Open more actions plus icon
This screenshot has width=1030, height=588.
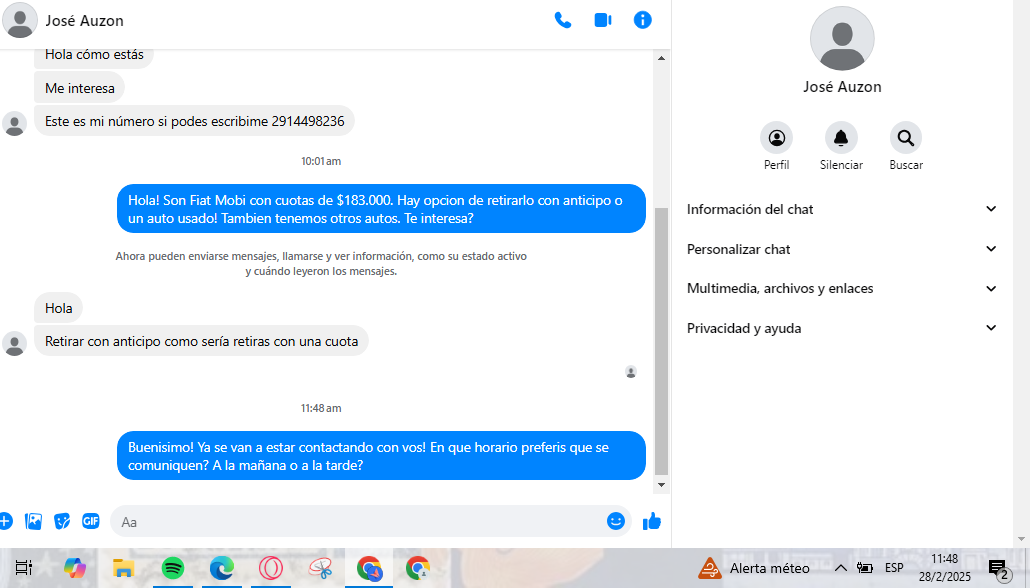(x=5, y=522)
